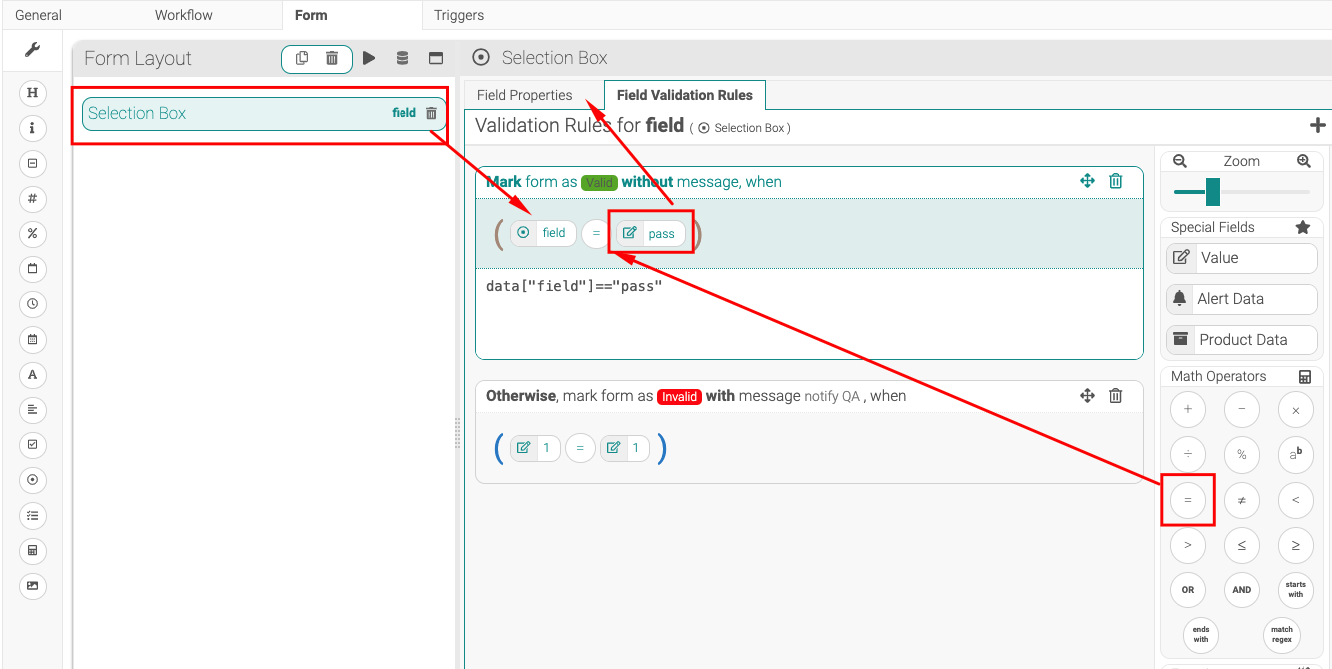Click the zoom out magnifier icon
The width and height of the screenshot is (1332, 669).
click(1179, 160)
